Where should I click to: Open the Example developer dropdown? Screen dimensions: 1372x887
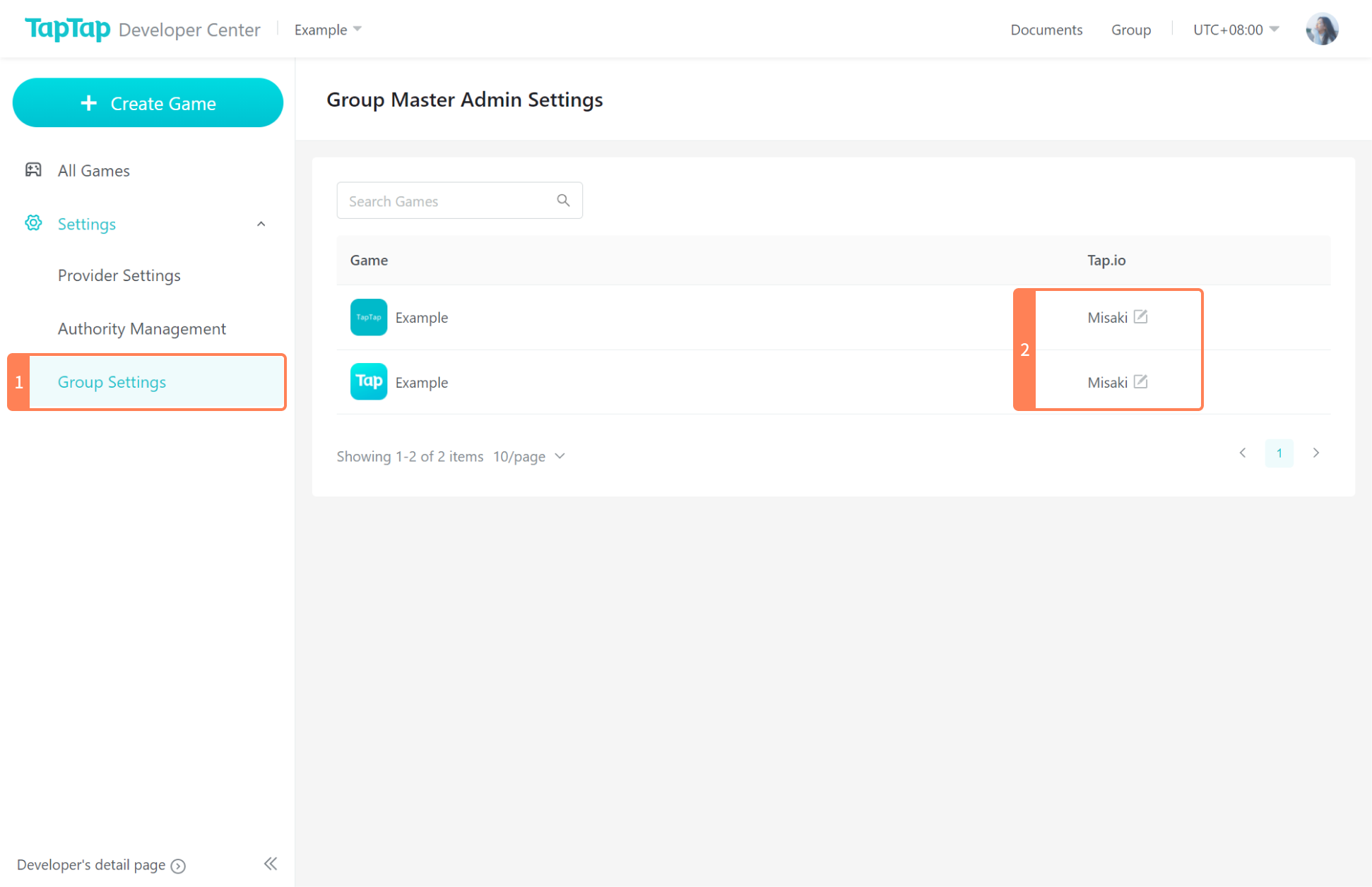pos(328,30)
